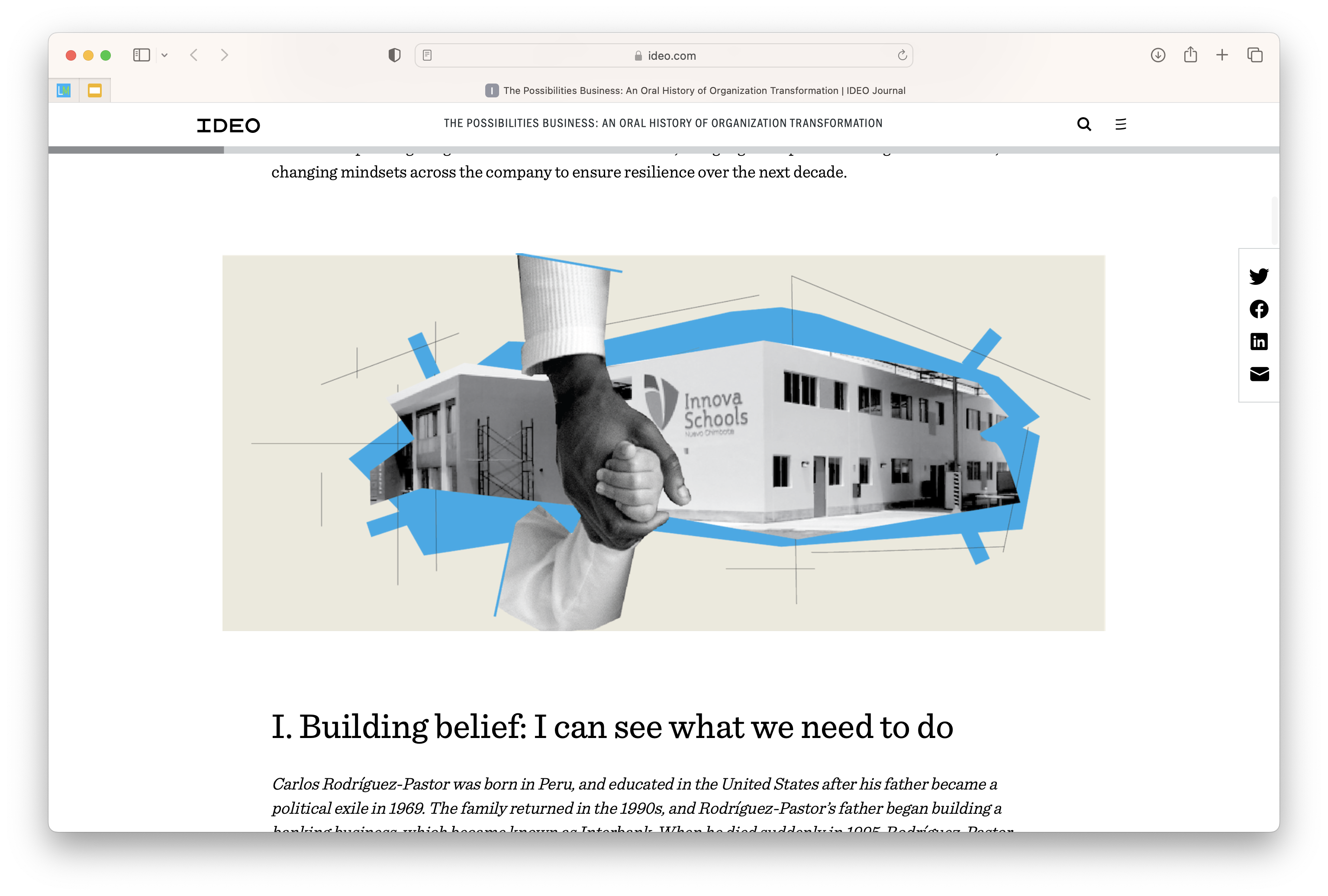The width and height of the screenshot is (1328, 896).
Task: Share article on LinkedIn
Action: point(1258,342)
